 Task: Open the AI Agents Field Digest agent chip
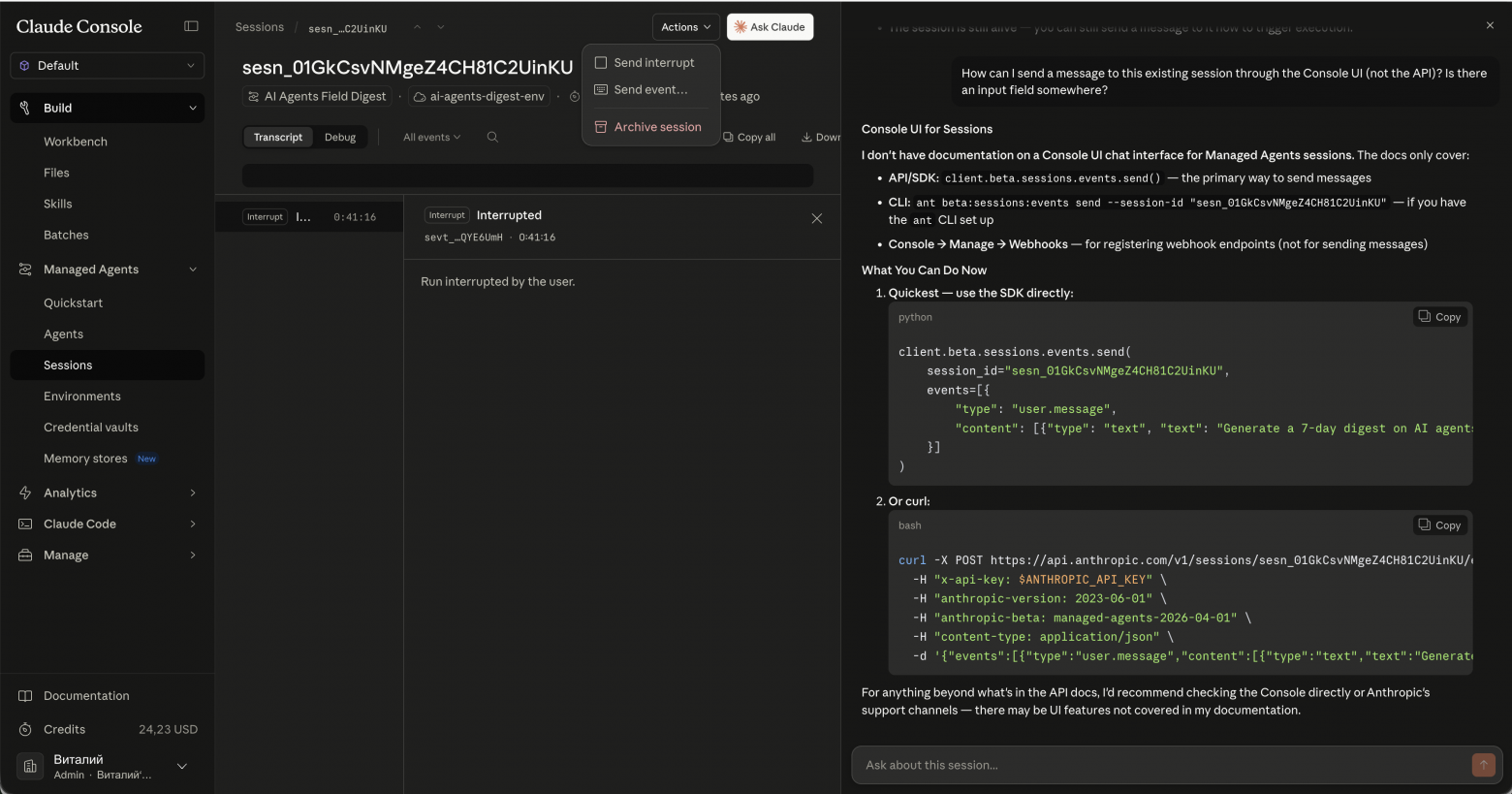coord(317,96)
